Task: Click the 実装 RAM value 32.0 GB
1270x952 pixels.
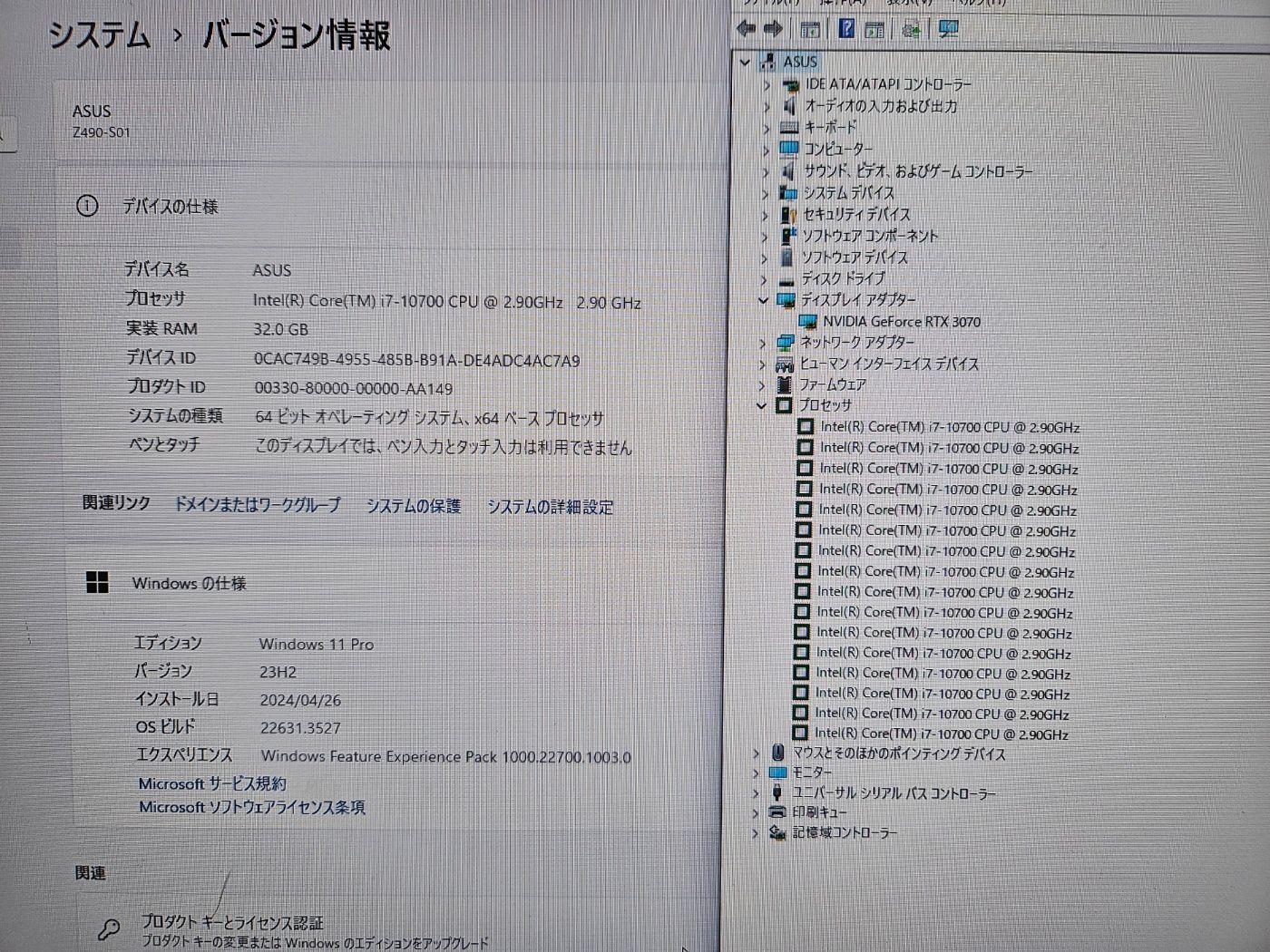Action: tap(280, 330)
